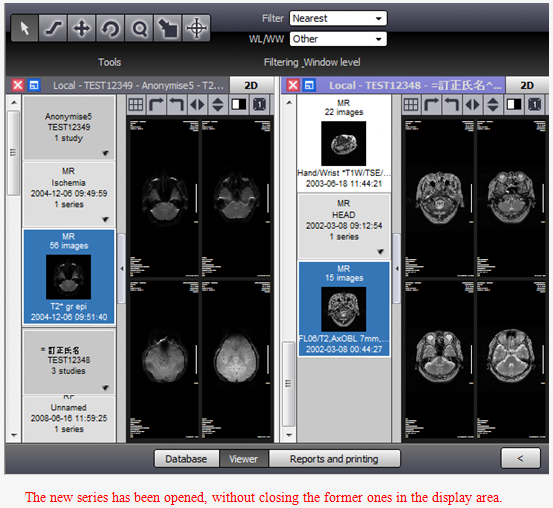Open grid layout in left viewer

click(136, 104)
